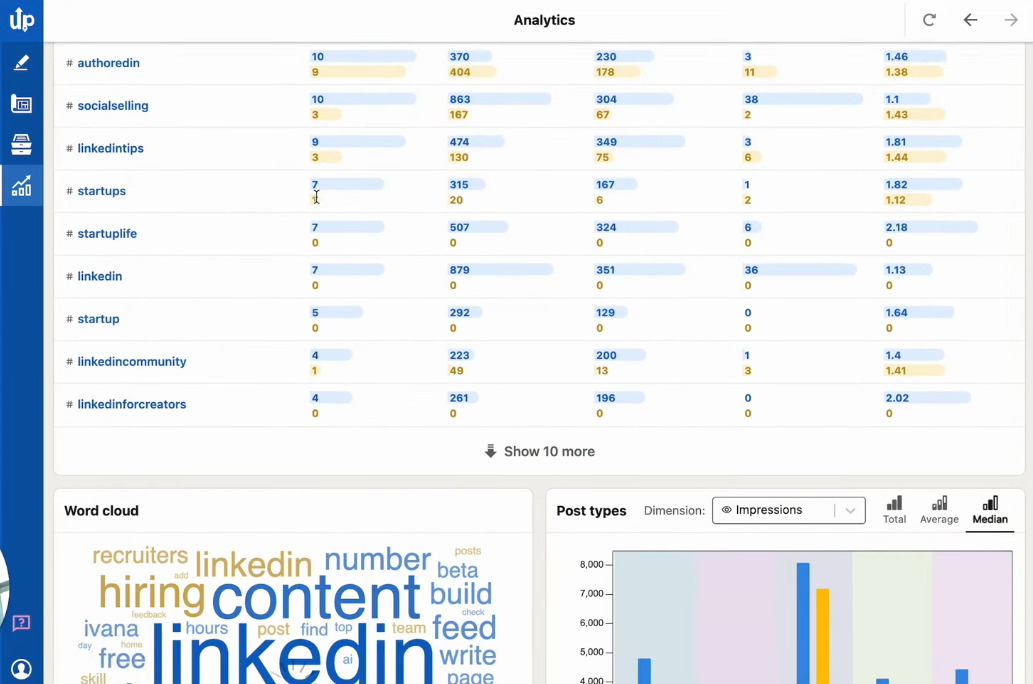
Task: Open the compose pen icon in the sidebar
Action: pyautogui.click(x=21, y=63)
